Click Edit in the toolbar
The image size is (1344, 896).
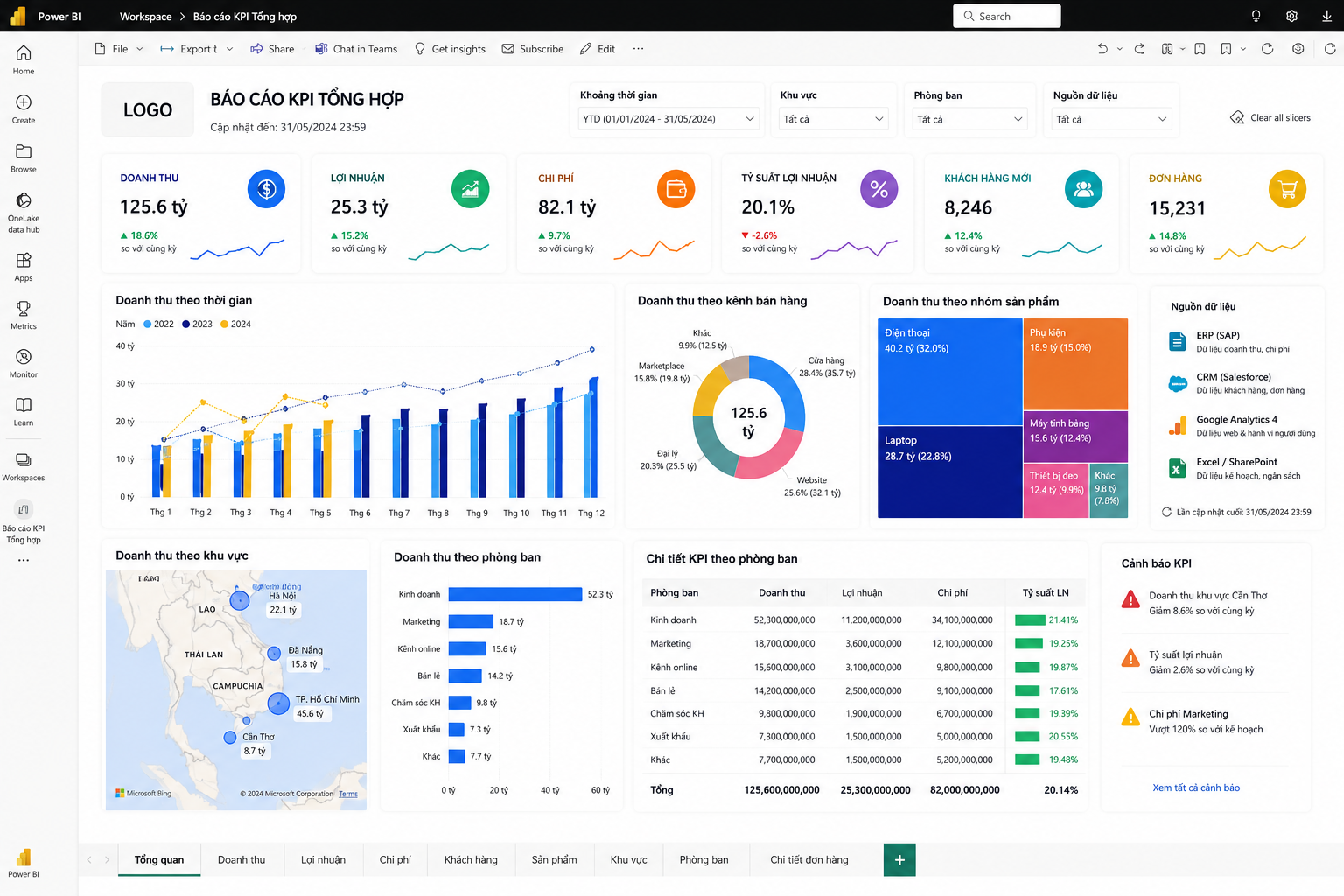598,49
